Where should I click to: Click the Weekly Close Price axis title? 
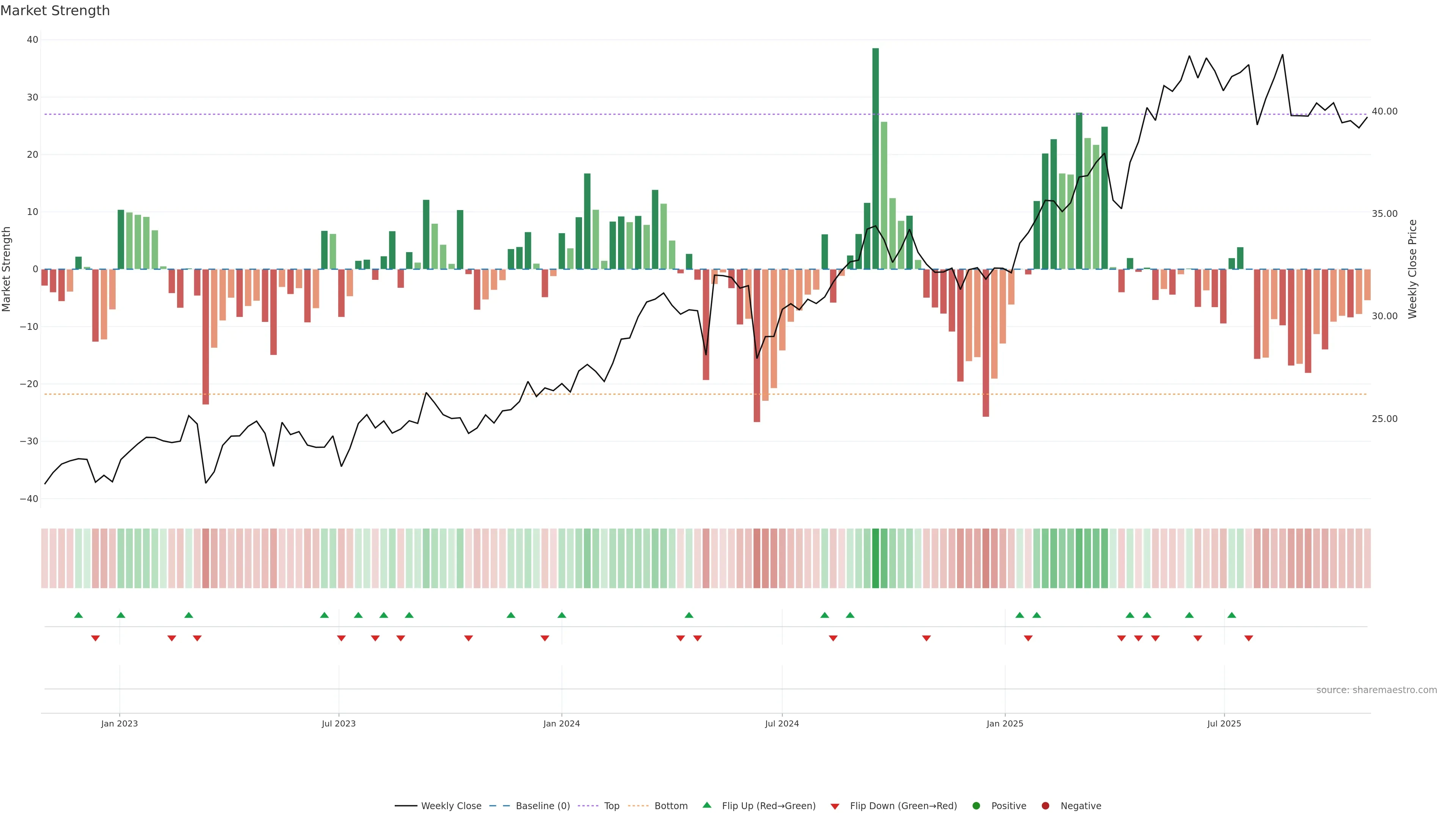tap(1412, 269)
